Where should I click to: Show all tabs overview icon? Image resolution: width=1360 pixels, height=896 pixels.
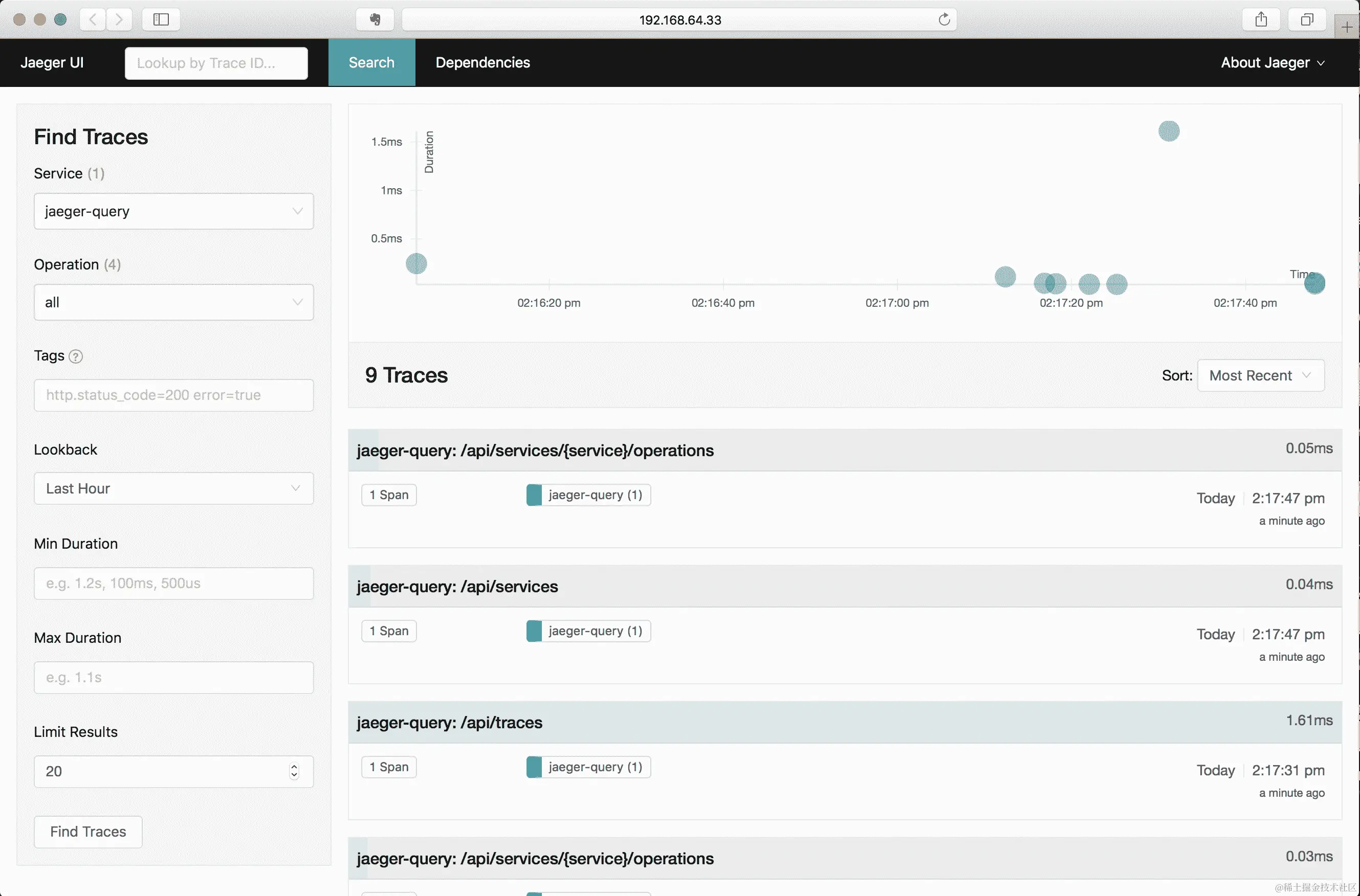click(x=1306, y=19)
